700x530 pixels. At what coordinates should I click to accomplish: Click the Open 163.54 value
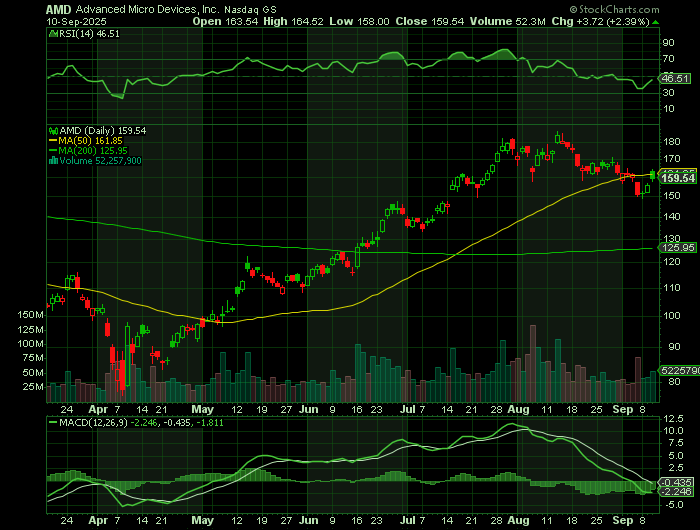[225, 21]
